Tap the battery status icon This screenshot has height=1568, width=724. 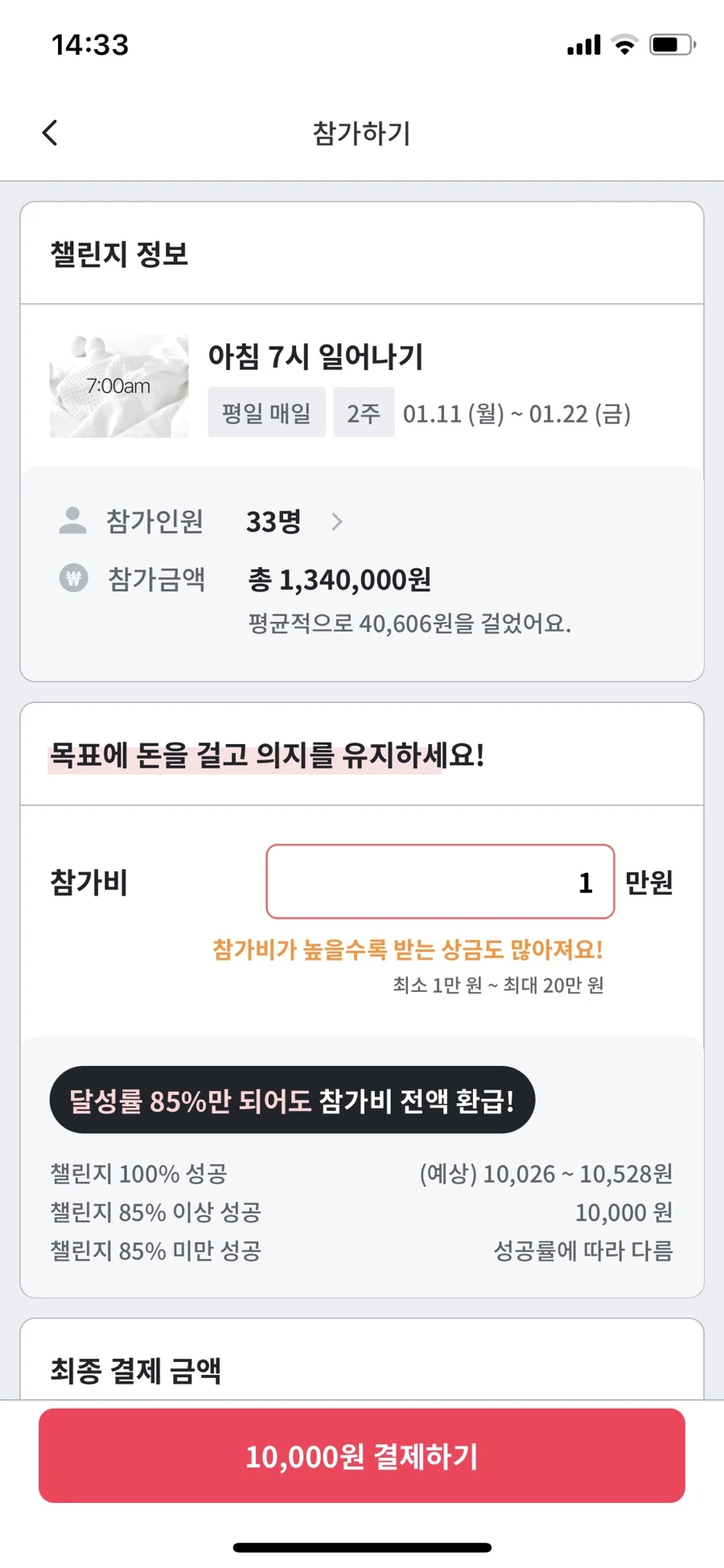673,44
